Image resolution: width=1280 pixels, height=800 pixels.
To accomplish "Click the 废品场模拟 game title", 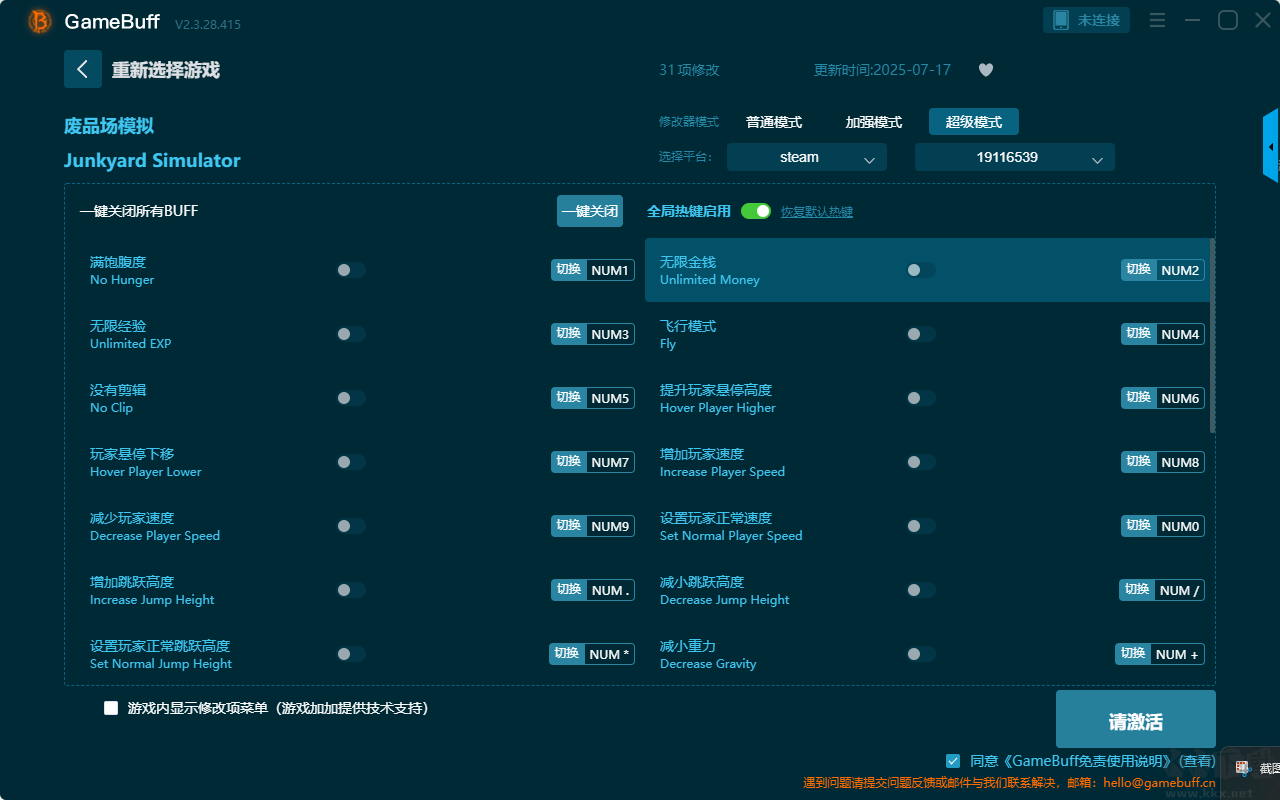I will coord(109,126).
